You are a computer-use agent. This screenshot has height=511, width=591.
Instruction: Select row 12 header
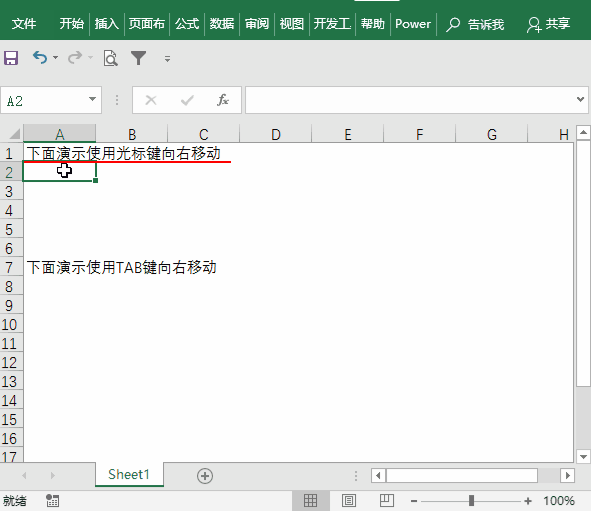(11, 362)
